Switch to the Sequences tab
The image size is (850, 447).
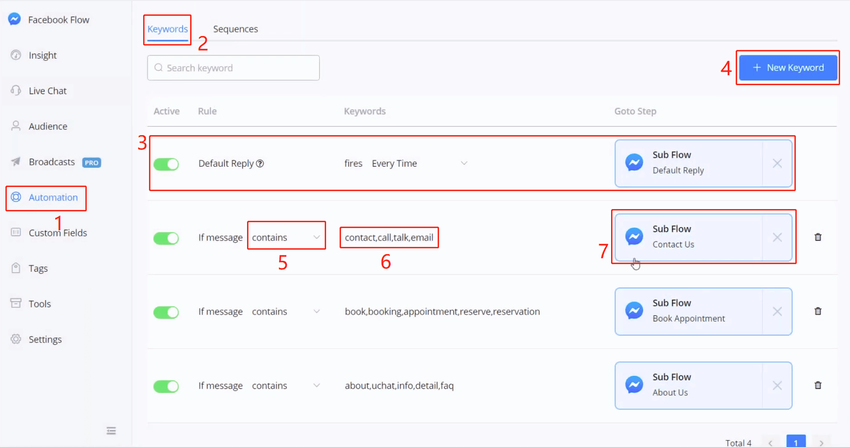[235, 29]
